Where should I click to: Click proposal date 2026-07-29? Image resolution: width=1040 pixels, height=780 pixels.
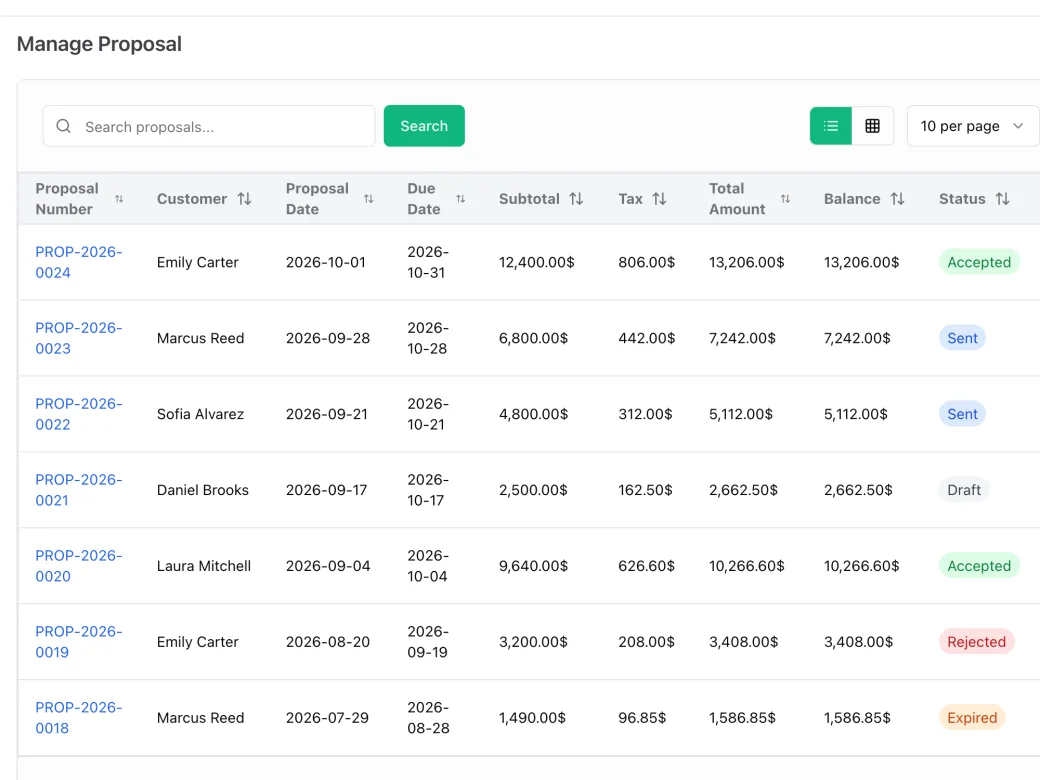pos(327,718)
